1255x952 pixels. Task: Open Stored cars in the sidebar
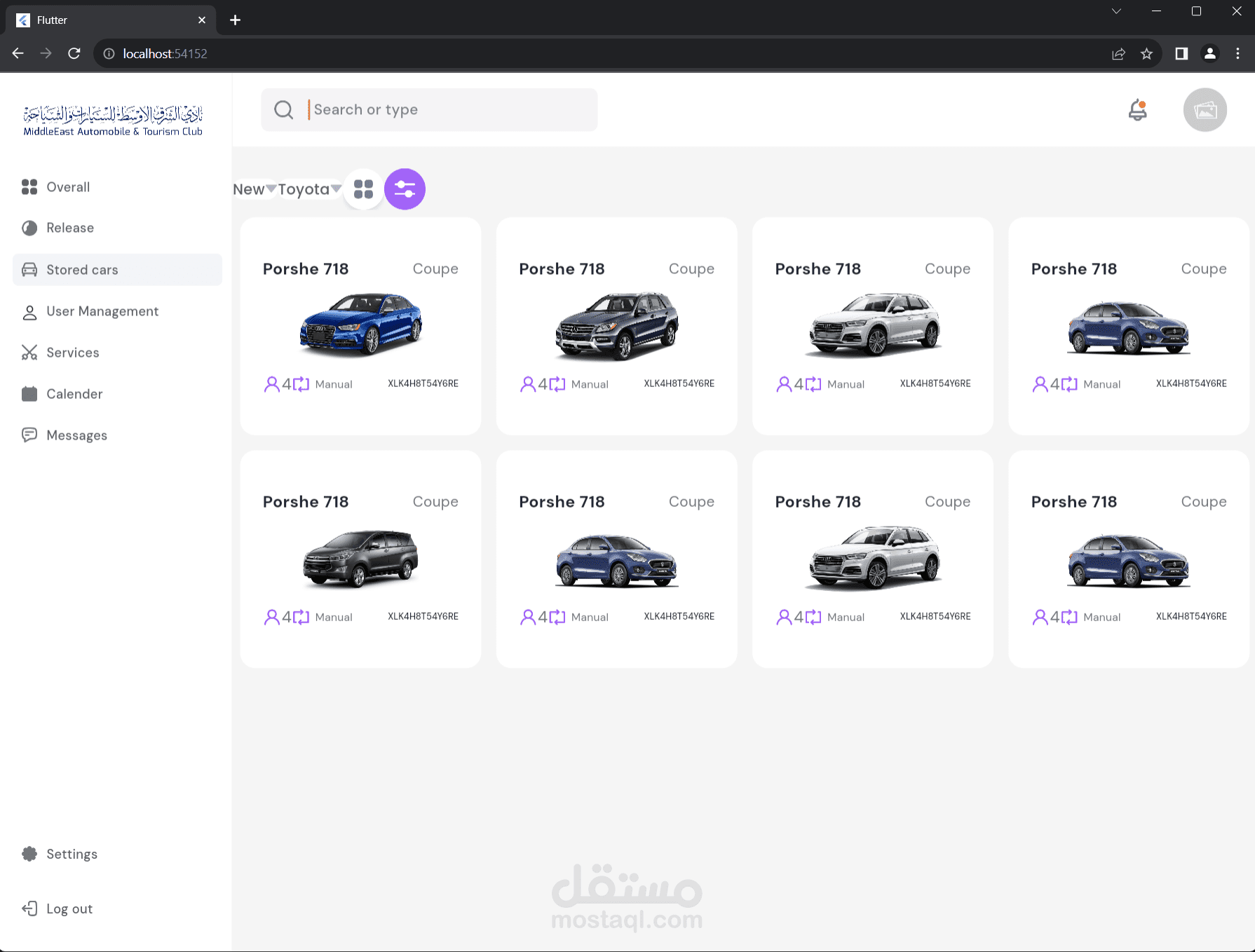tap(118, 270)
